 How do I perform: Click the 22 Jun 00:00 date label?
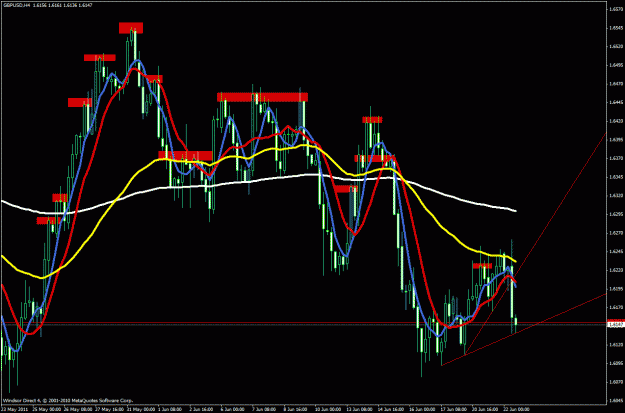(516, 409)
